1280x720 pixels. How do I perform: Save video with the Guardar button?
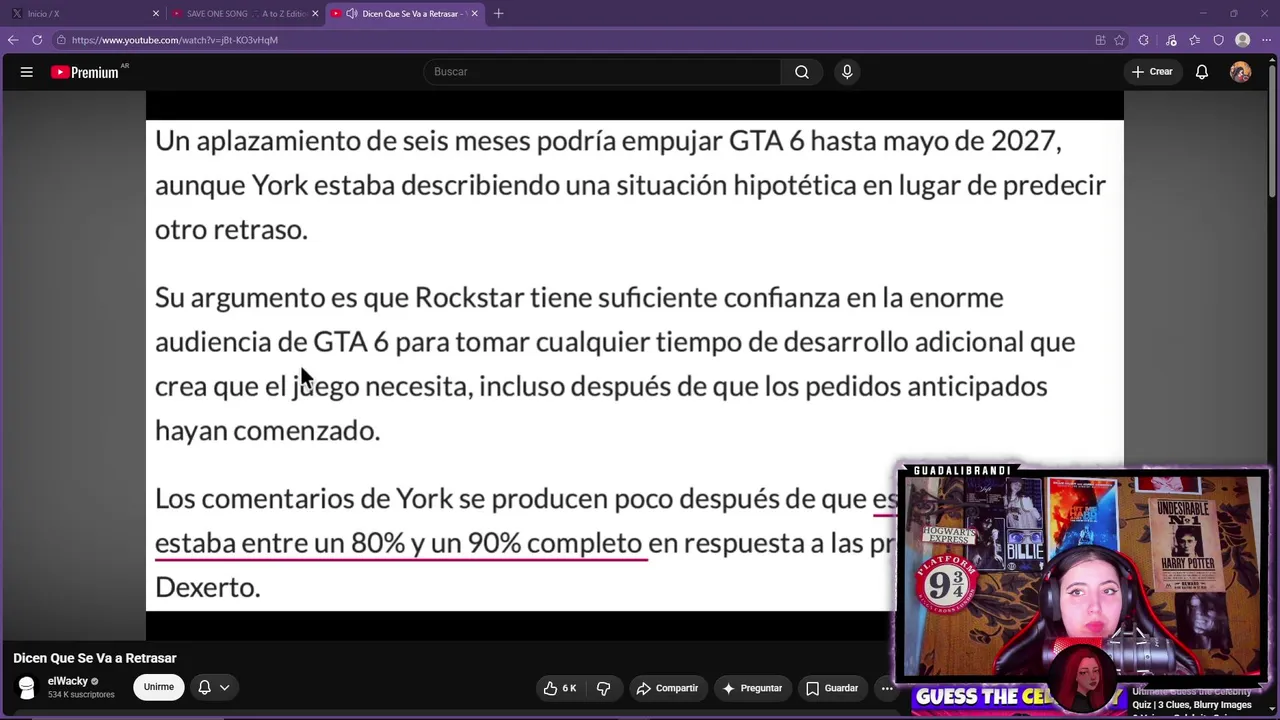pos(832,688)
